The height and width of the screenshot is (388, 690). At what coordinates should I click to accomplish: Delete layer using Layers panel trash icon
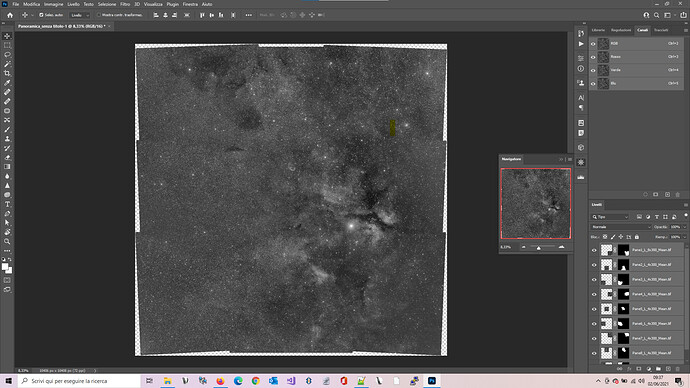678,369
